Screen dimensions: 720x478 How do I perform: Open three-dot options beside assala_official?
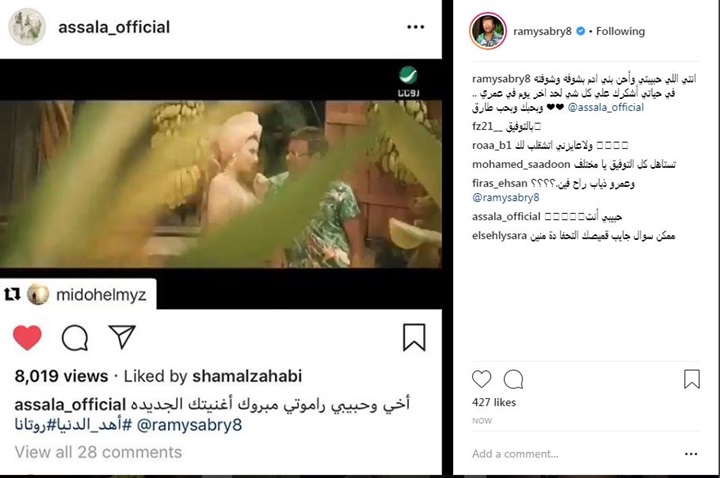[416, 27]
